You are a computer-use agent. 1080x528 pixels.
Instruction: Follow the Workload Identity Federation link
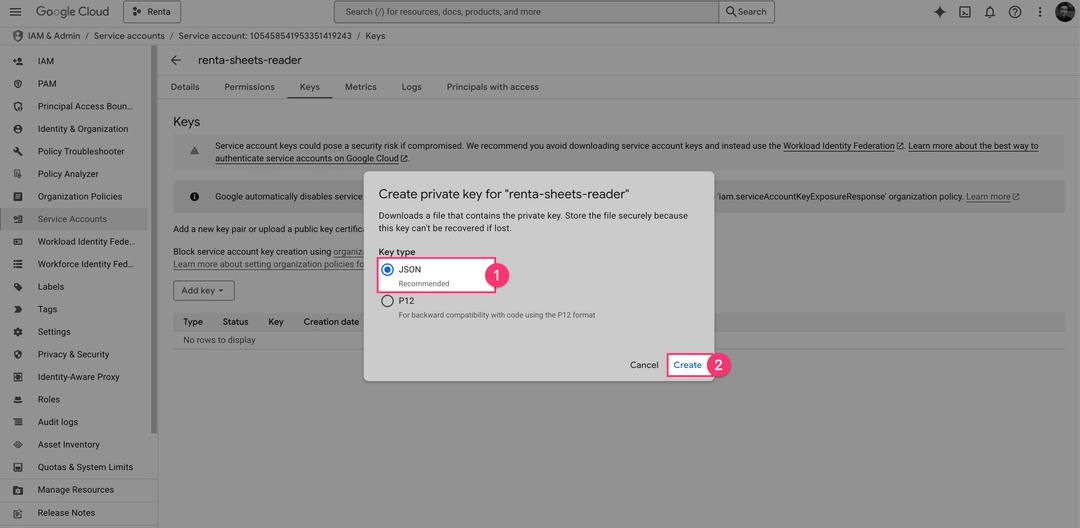838,146
